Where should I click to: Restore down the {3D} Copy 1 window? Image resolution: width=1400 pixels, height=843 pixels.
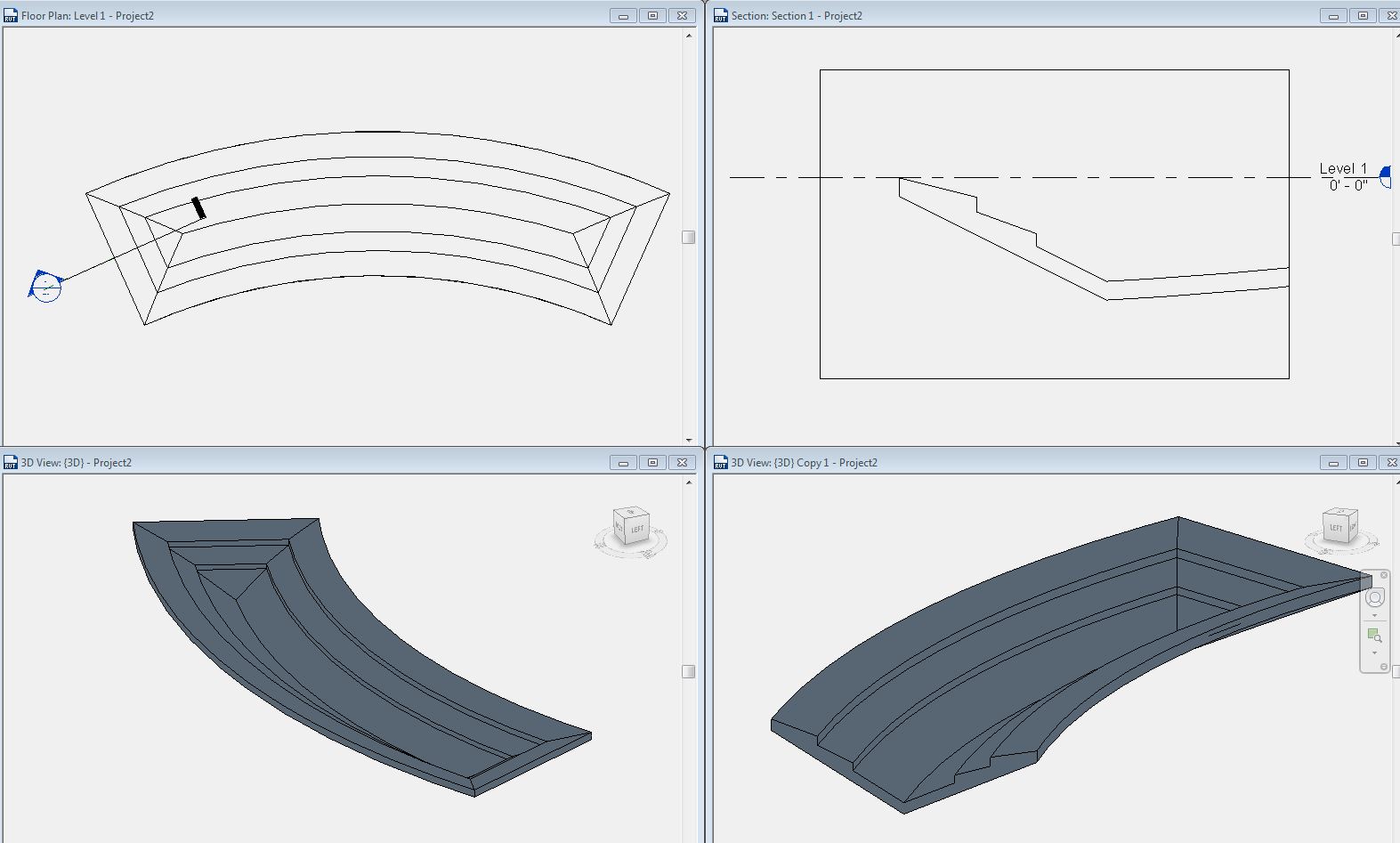[1363, 463]
